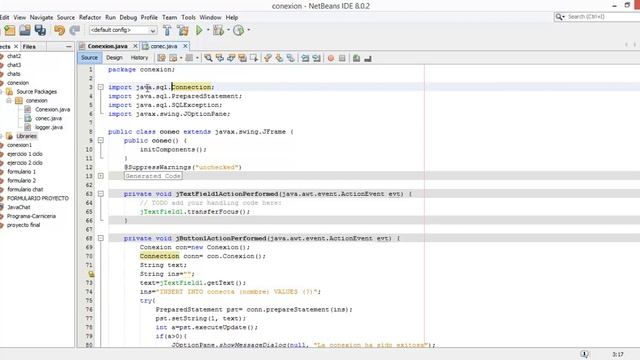Viewport: 640px width, 360px height.
Task: Open the Help menu
Action: (232, 18)
